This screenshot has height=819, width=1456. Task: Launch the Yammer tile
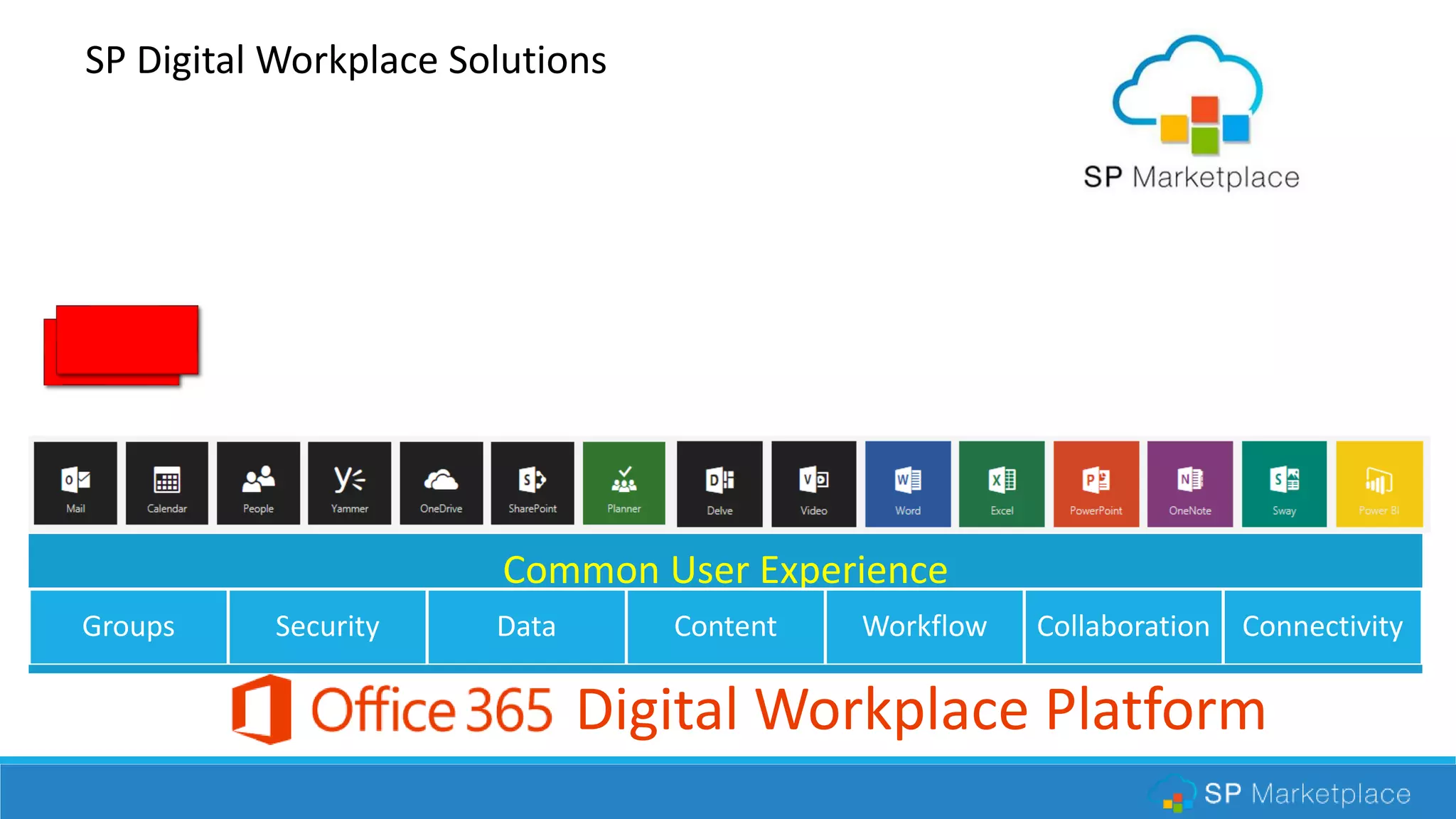point(350,483)
